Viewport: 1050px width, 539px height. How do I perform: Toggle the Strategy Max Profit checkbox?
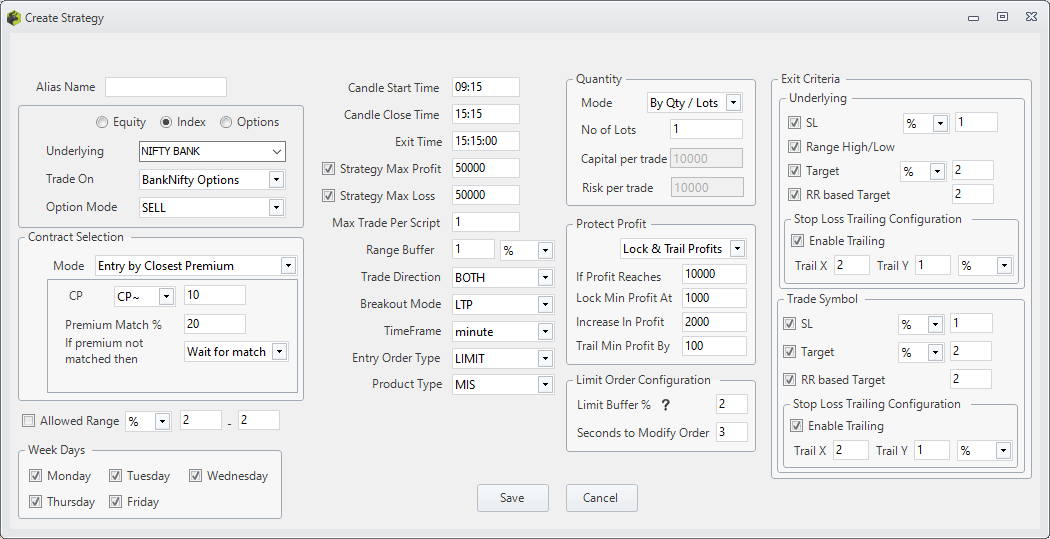(x=329, y=169)
